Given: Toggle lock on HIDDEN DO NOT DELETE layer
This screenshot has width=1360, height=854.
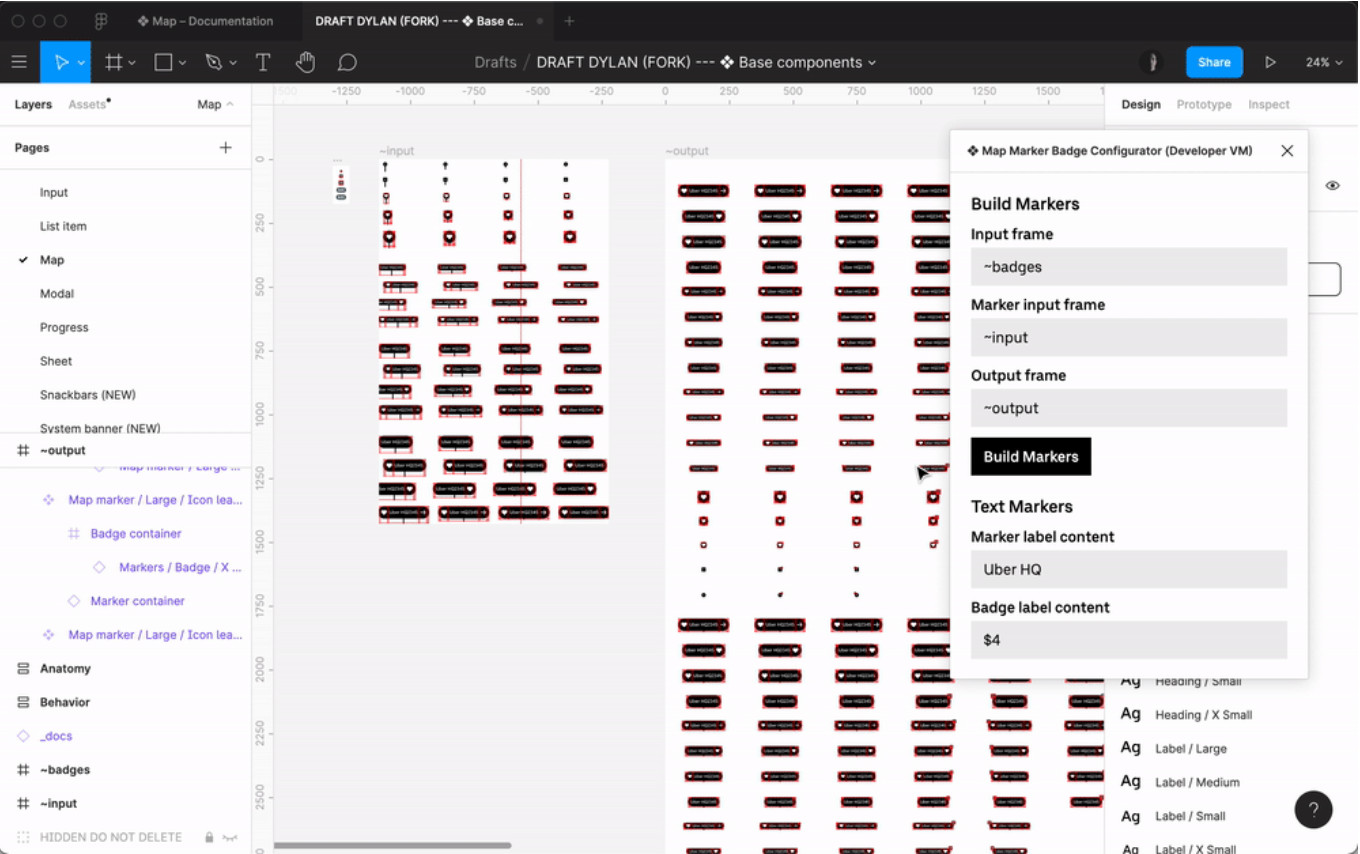Looking at the screenshot, I should coord(209,837).
